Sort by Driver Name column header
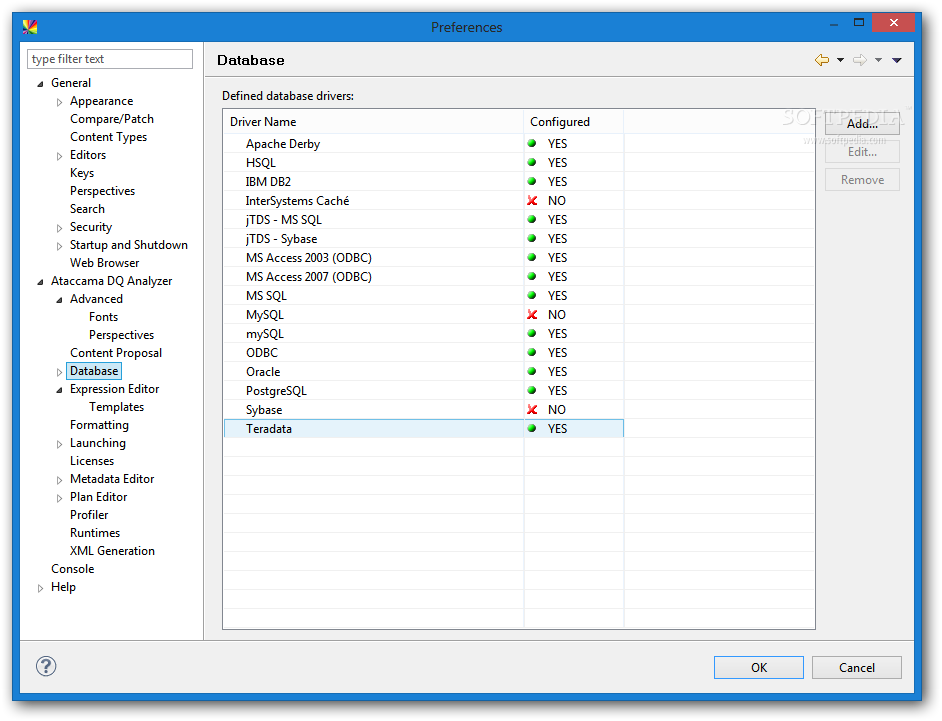Screen dimensions: 942x721 pyautogui.click(x=373, y=122)
